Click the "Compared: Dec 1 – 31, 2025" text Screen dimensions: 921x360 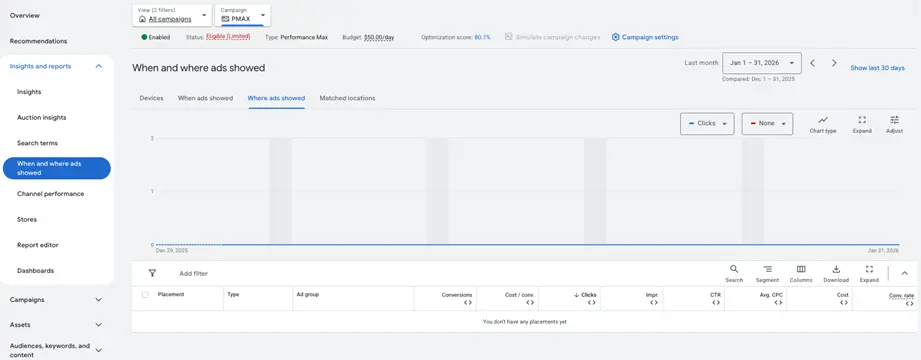(x=758, y=79)
